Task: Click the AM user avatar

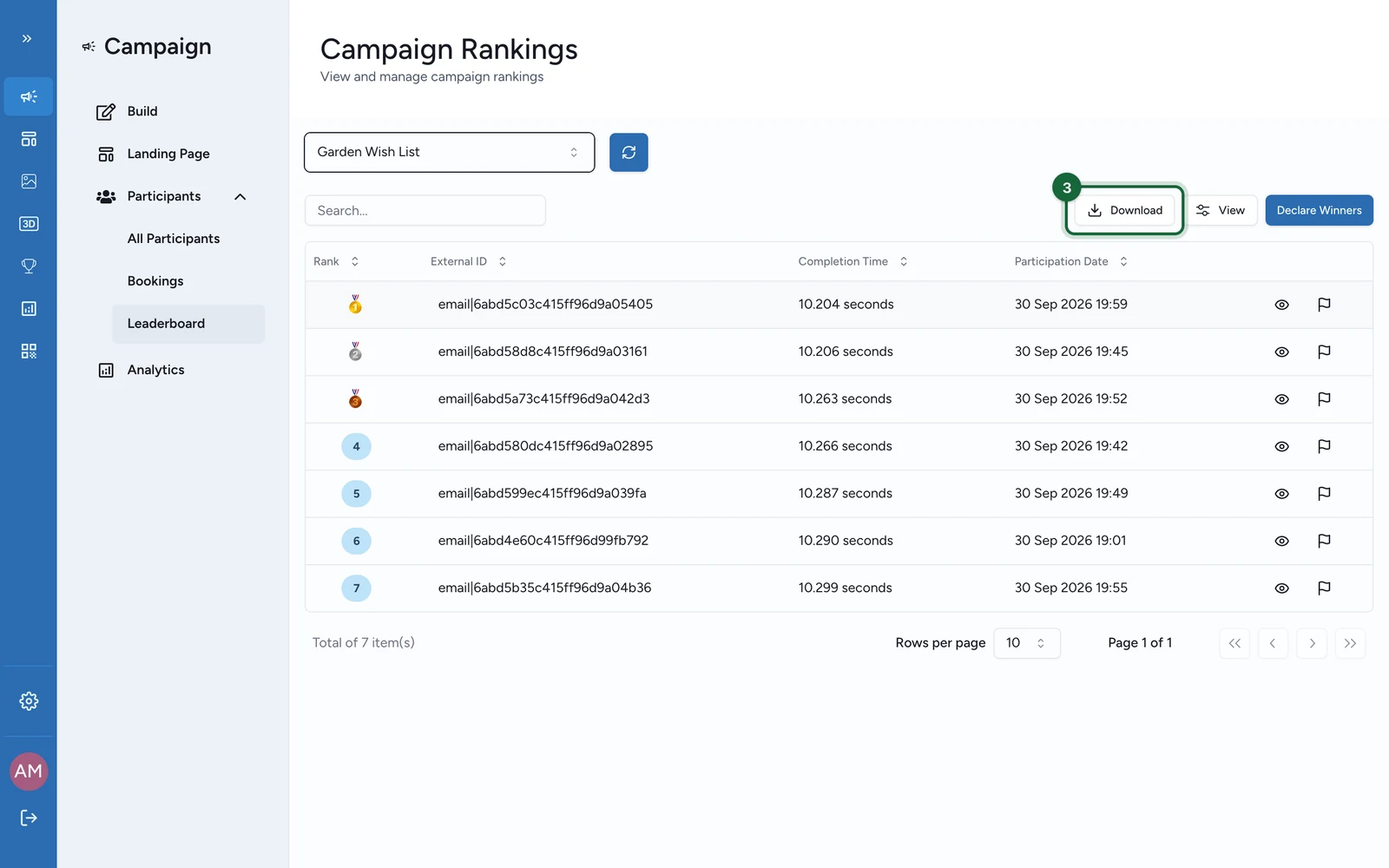Action: pyautogui.click(x=29, y=772)
